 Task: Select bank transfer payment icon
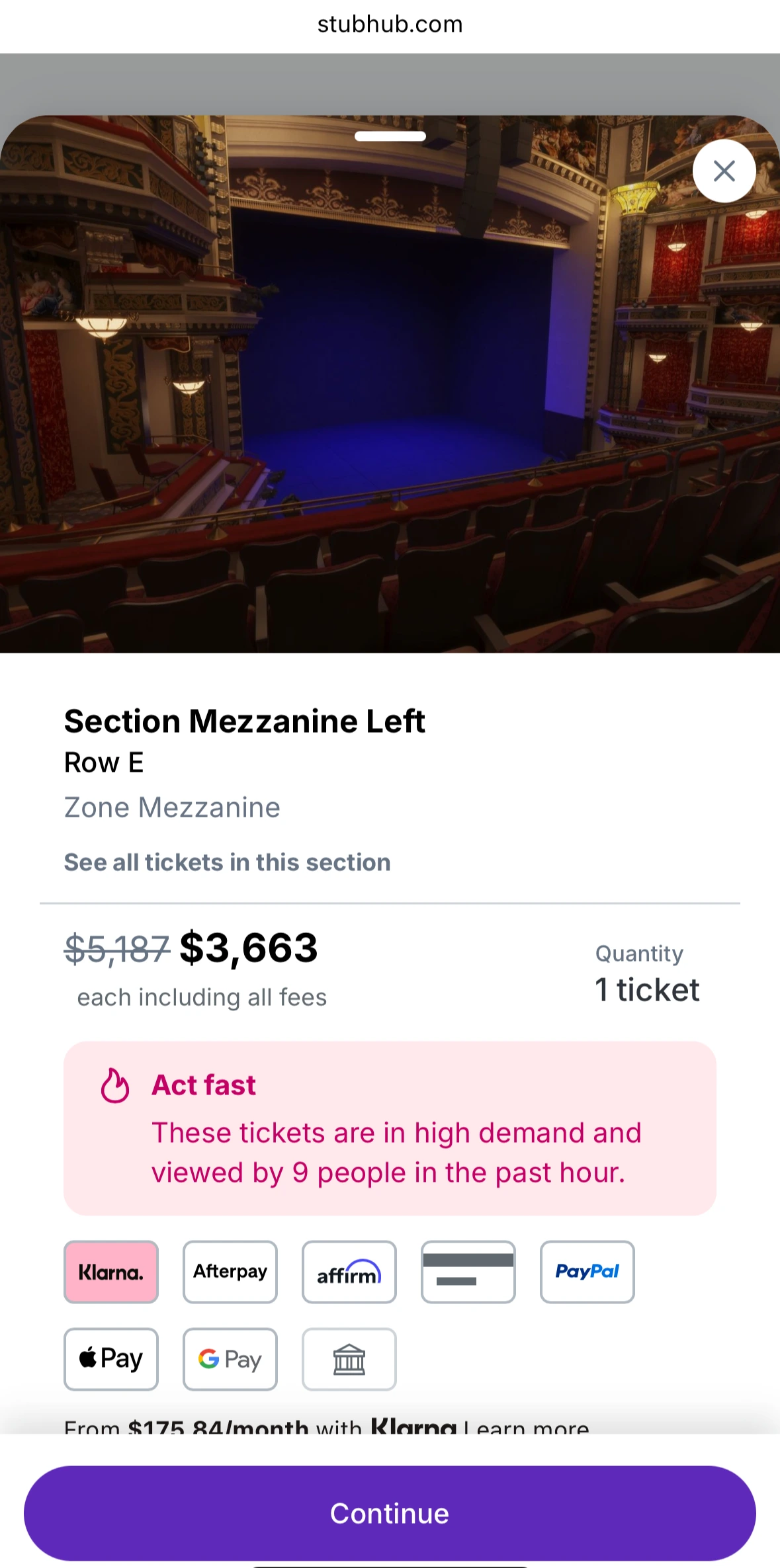349,1358
